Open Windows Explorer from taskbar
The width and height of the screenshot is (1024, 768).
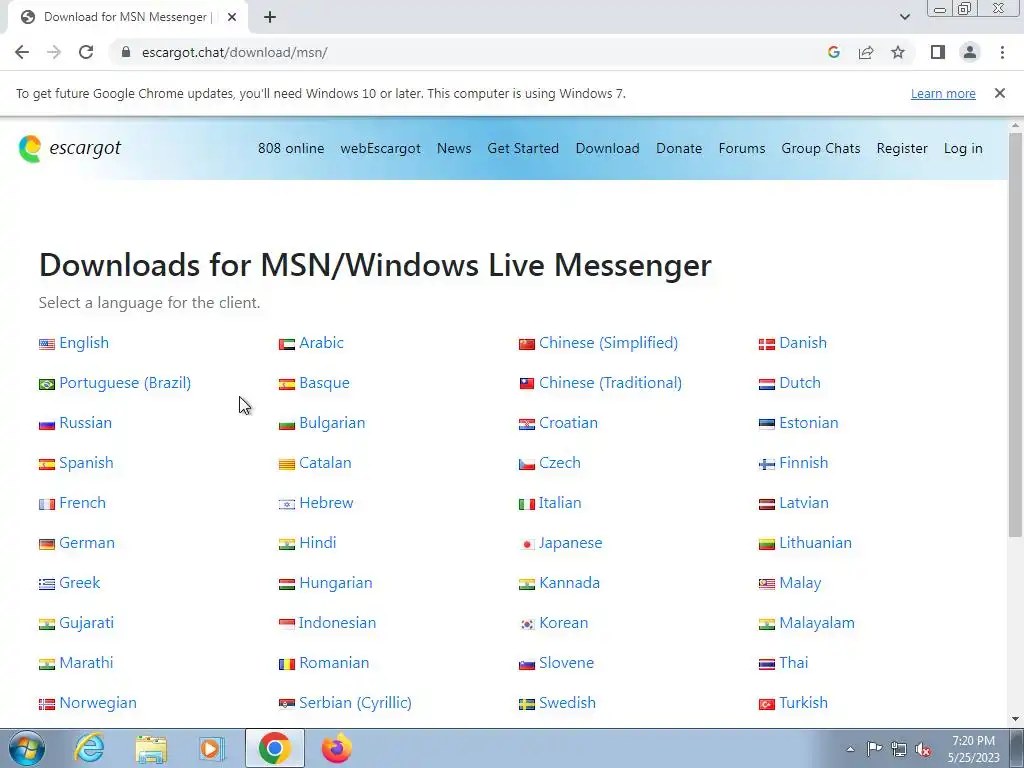point(151,748)
